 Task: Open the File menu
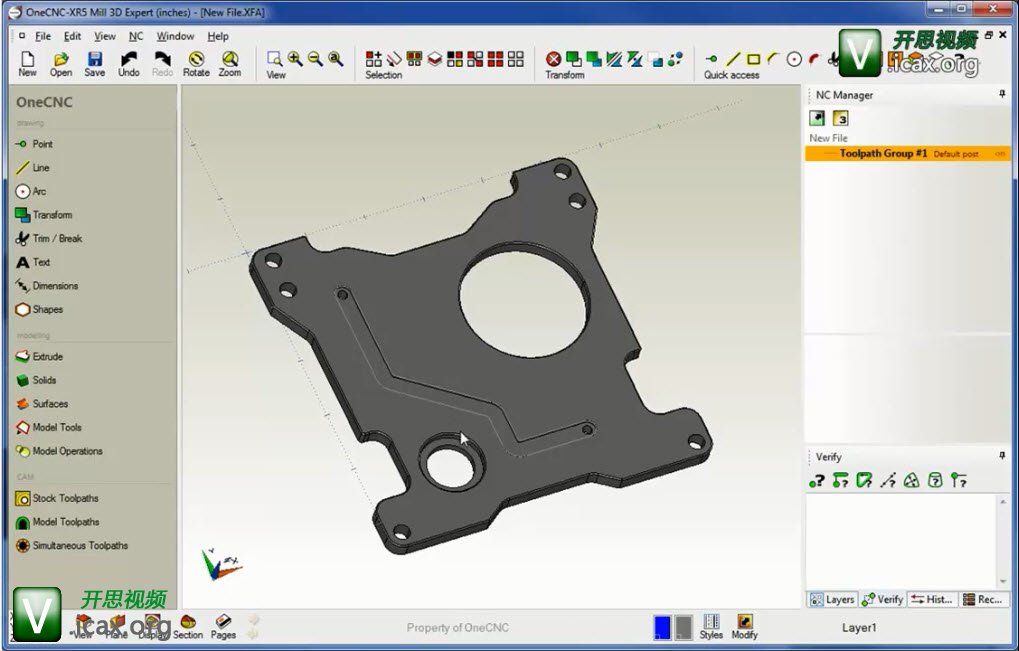(x=43, y=36)
